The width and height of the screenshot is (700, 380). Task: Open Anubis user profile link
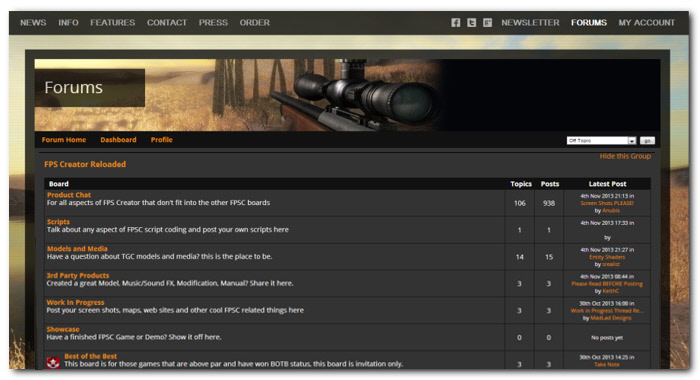(x=611, y=210)
